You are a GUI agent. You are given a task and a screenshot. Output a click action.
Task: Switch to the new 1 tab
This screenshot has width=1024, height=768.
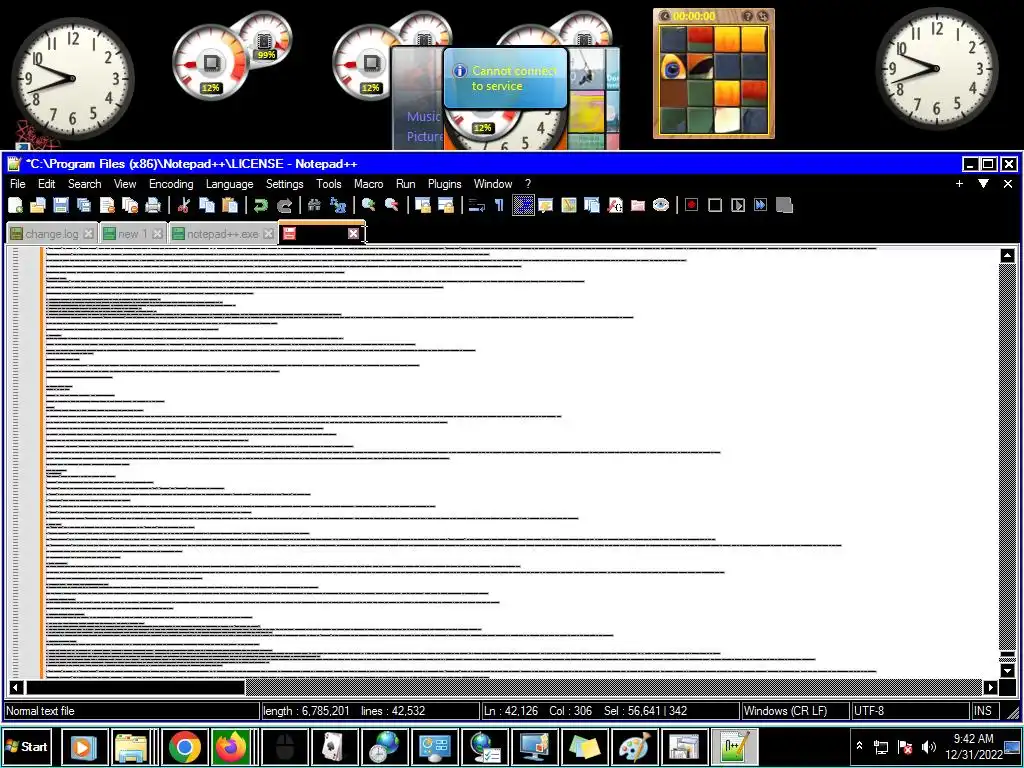click(132, 234)
